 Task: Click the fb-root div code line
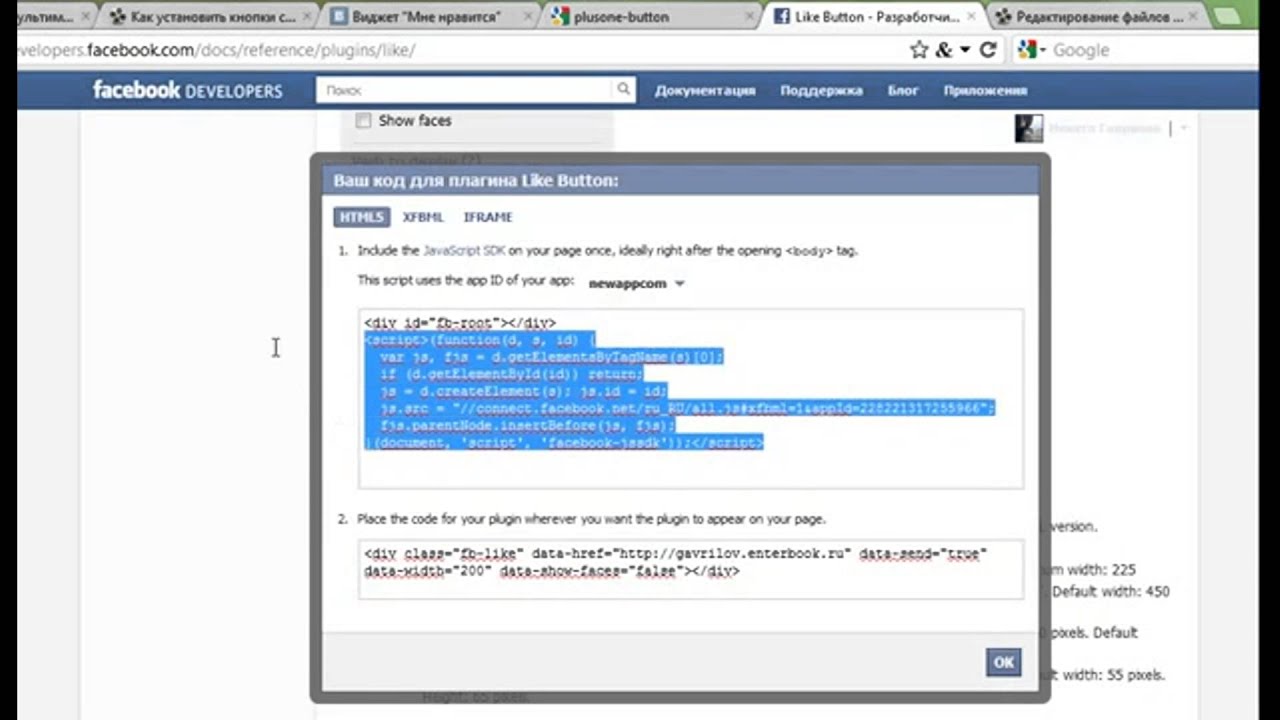click(x=460, y=323)
